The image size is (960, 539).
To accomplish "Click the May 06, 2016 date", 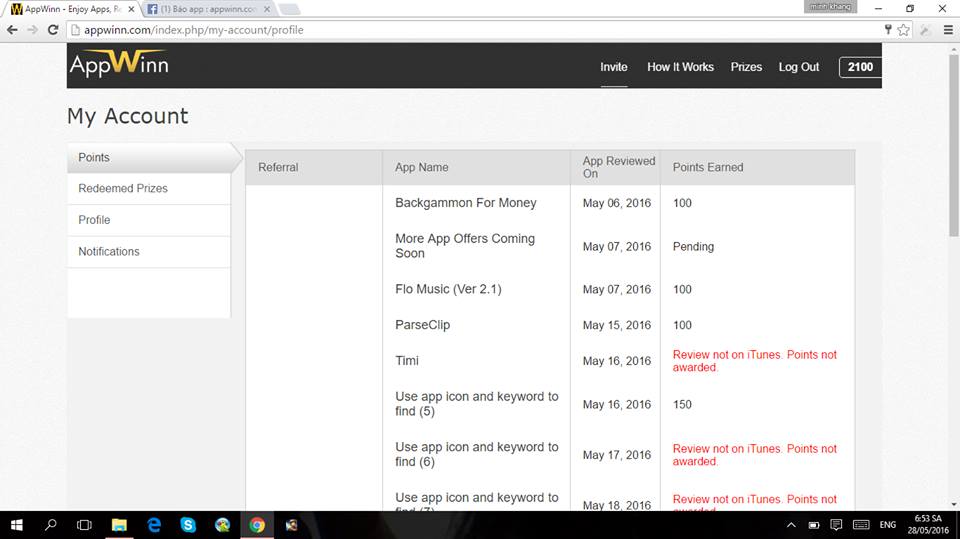I will (617, 203).
